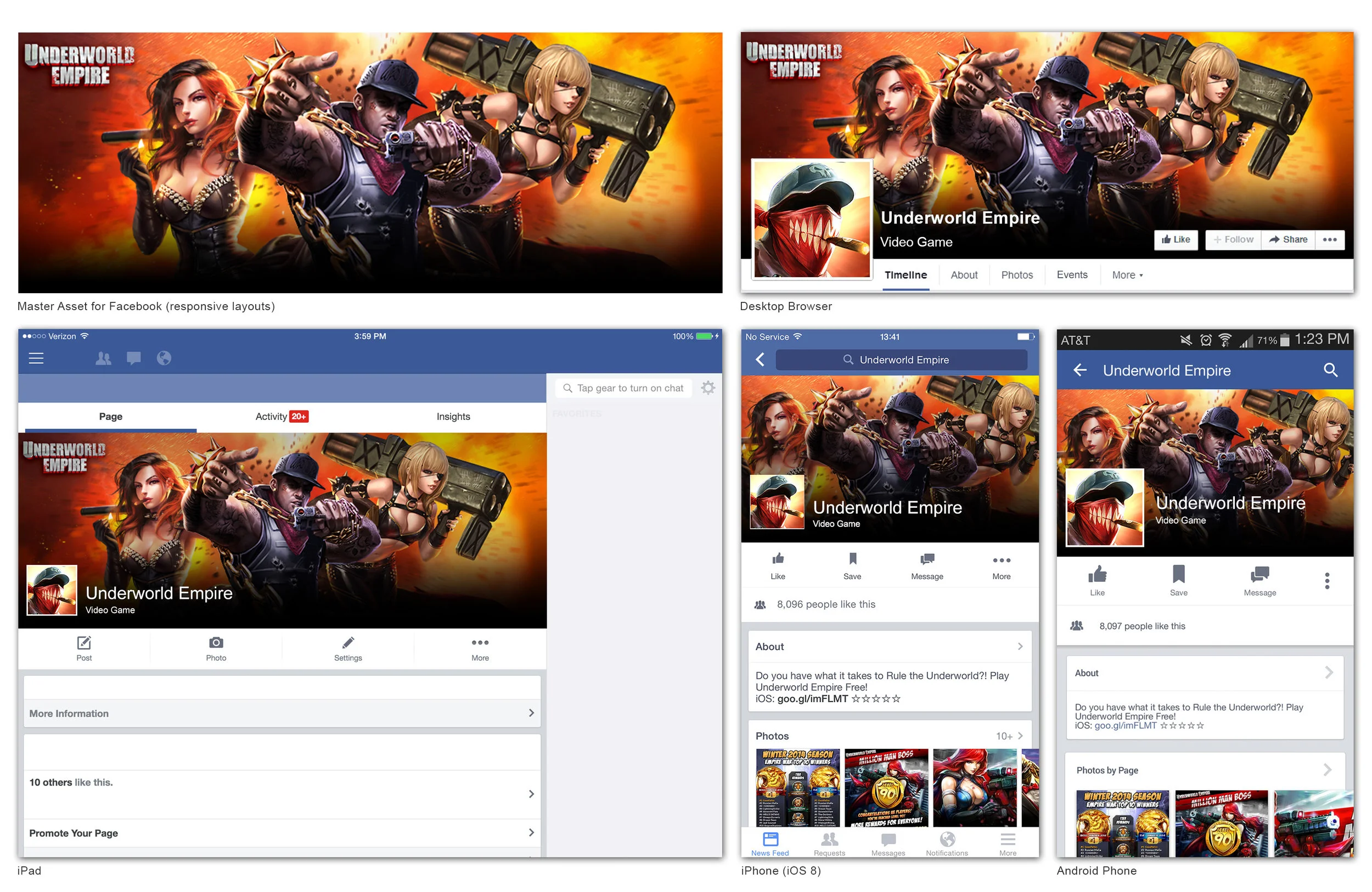Open goo.gl/imFLMT link on Android
Image resolution: width=1372 pixels, height=892 pixels.
click(1125, 725)
